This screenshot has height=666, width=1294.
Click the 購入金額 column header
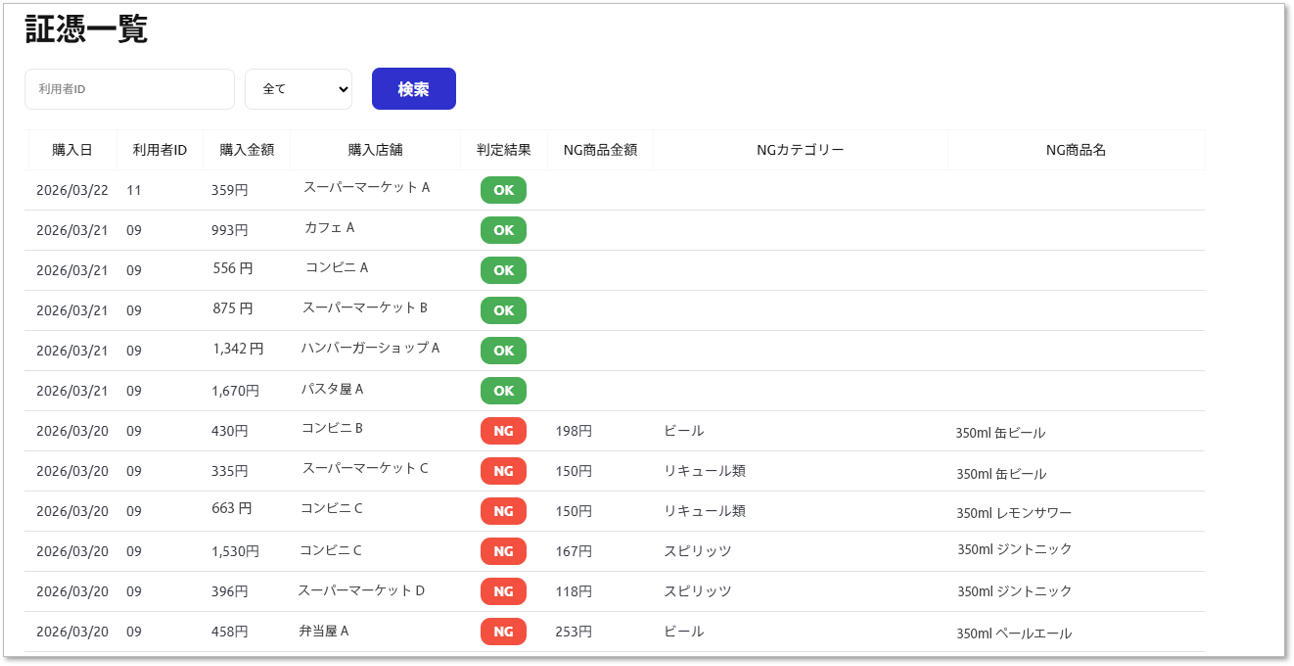(x=247, y=150)
